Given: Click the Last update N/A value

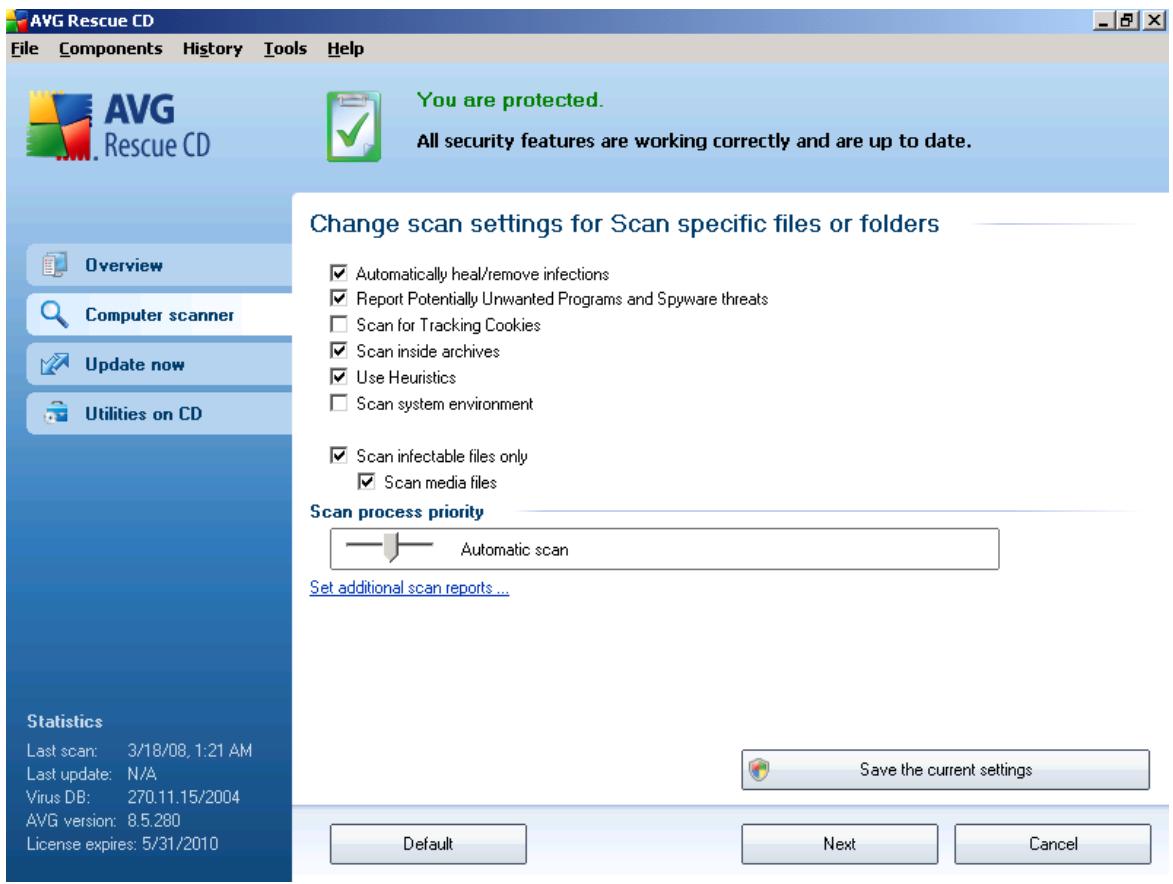Looking at the screenshot, I should [x=141, y=773].
